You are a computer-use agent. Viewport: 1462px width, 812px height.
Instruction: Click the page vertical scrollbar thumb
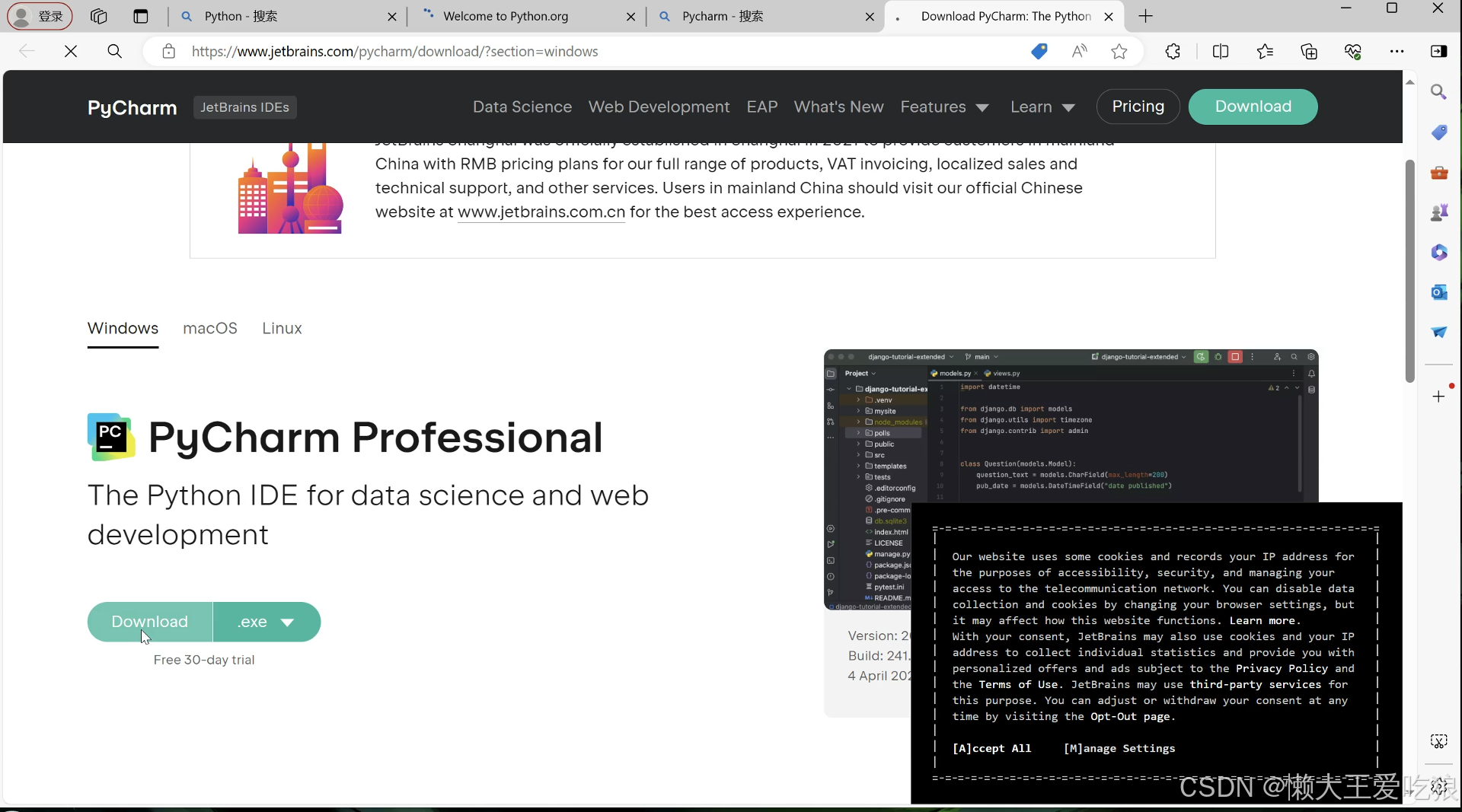click(1410, 270)
